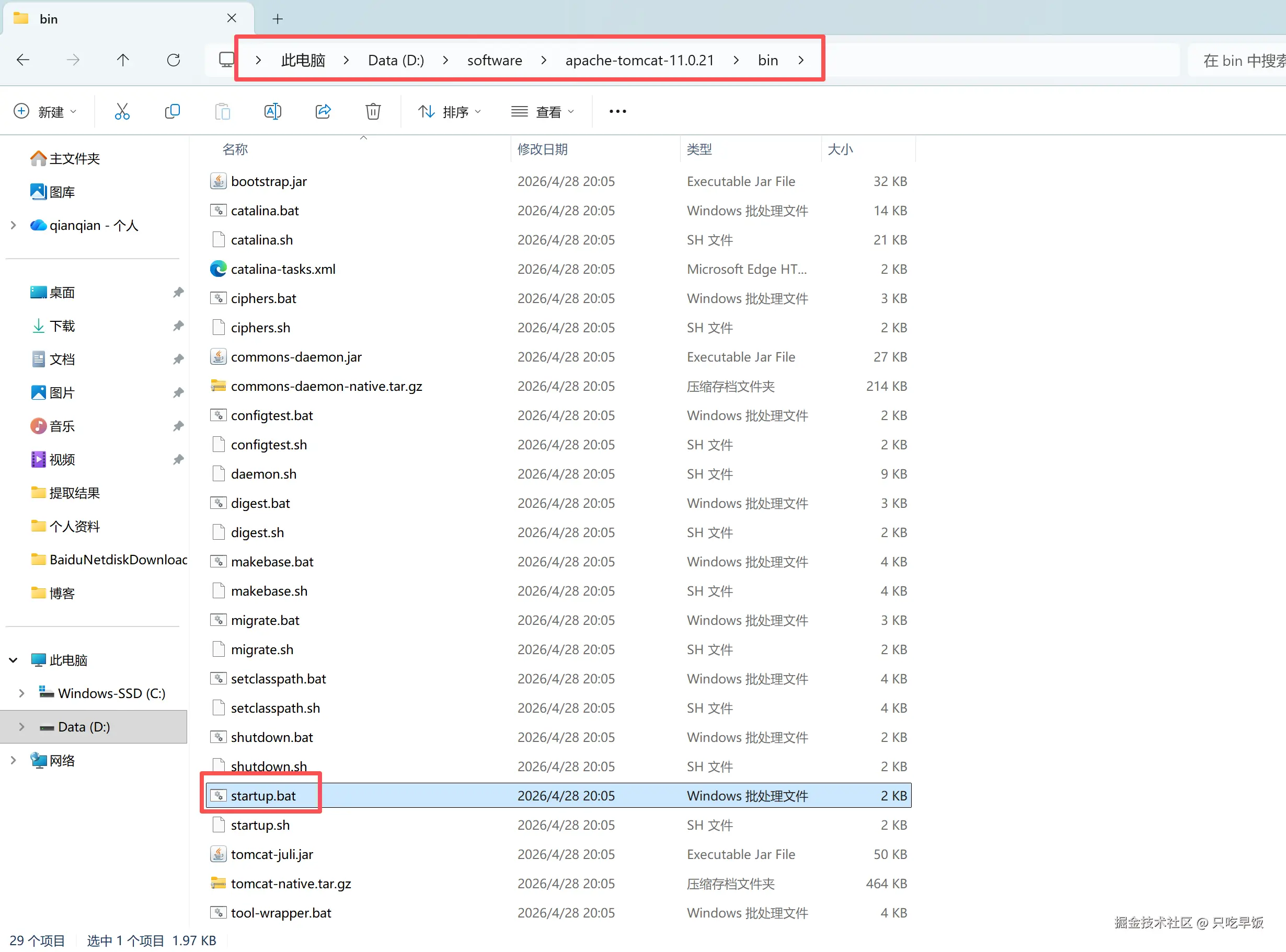Click the pin icon beside 文档

(178, 359)
